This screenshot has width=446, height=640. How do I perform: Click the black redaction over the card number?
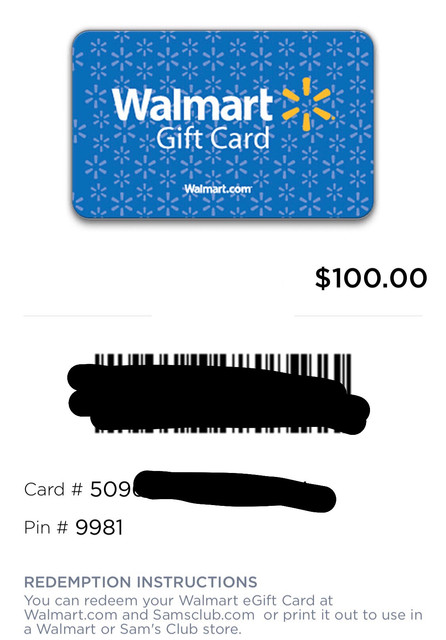pyautogui.click(x=235, y=490)
